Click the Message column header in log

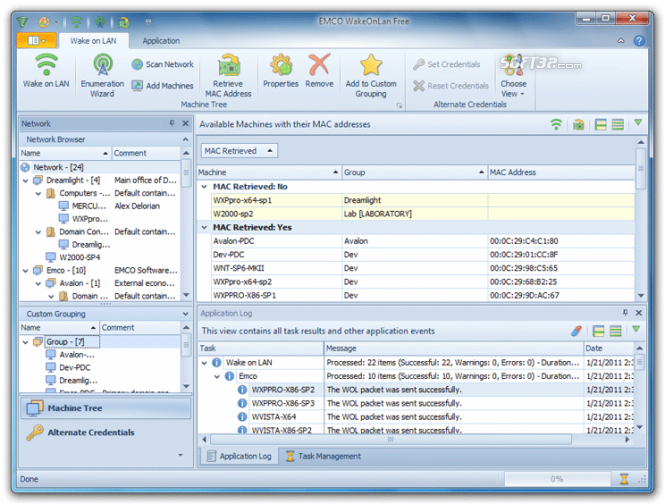(454, 348)
